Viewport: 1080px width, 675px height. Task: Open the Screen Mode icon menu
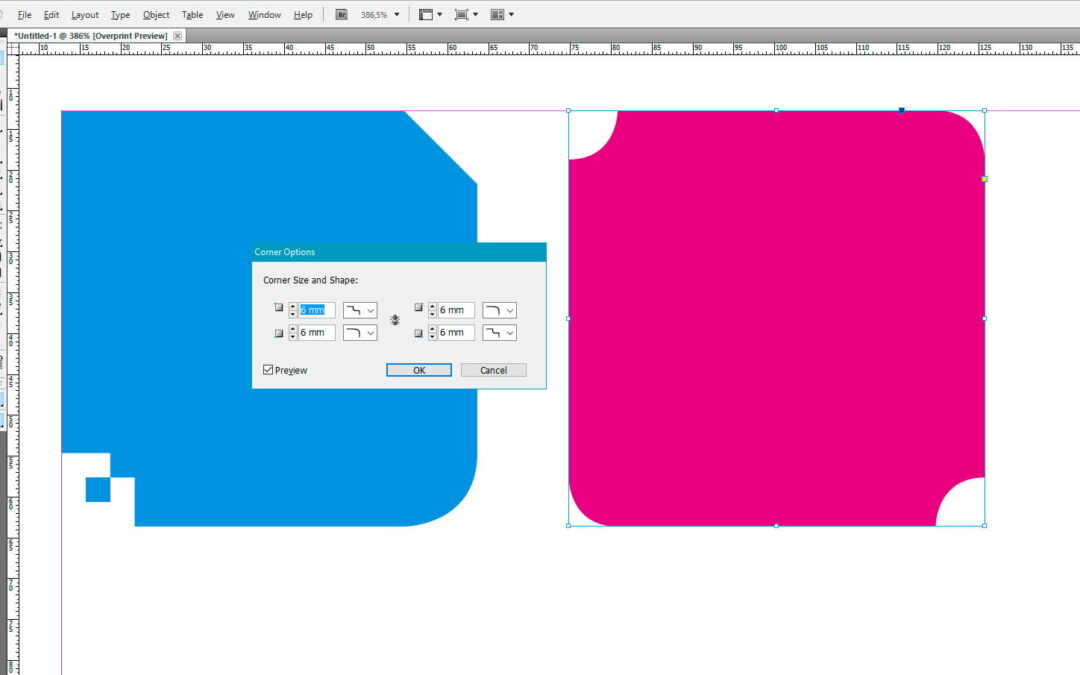click(x=466, y=15)
